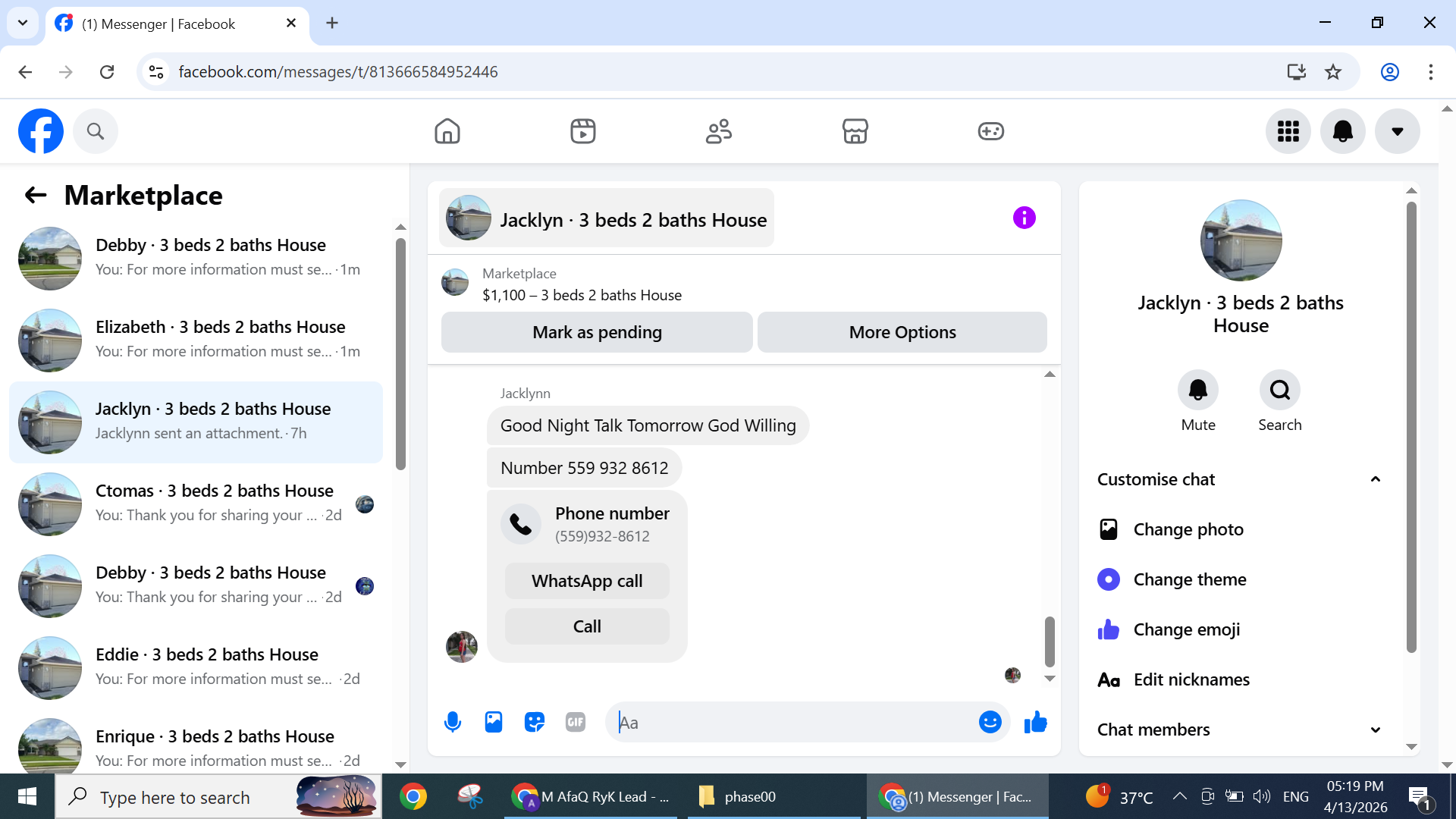The width and height of the screenshot is (1456, 819).
Task: Open Windows Start menu
Action: point(27,796)
